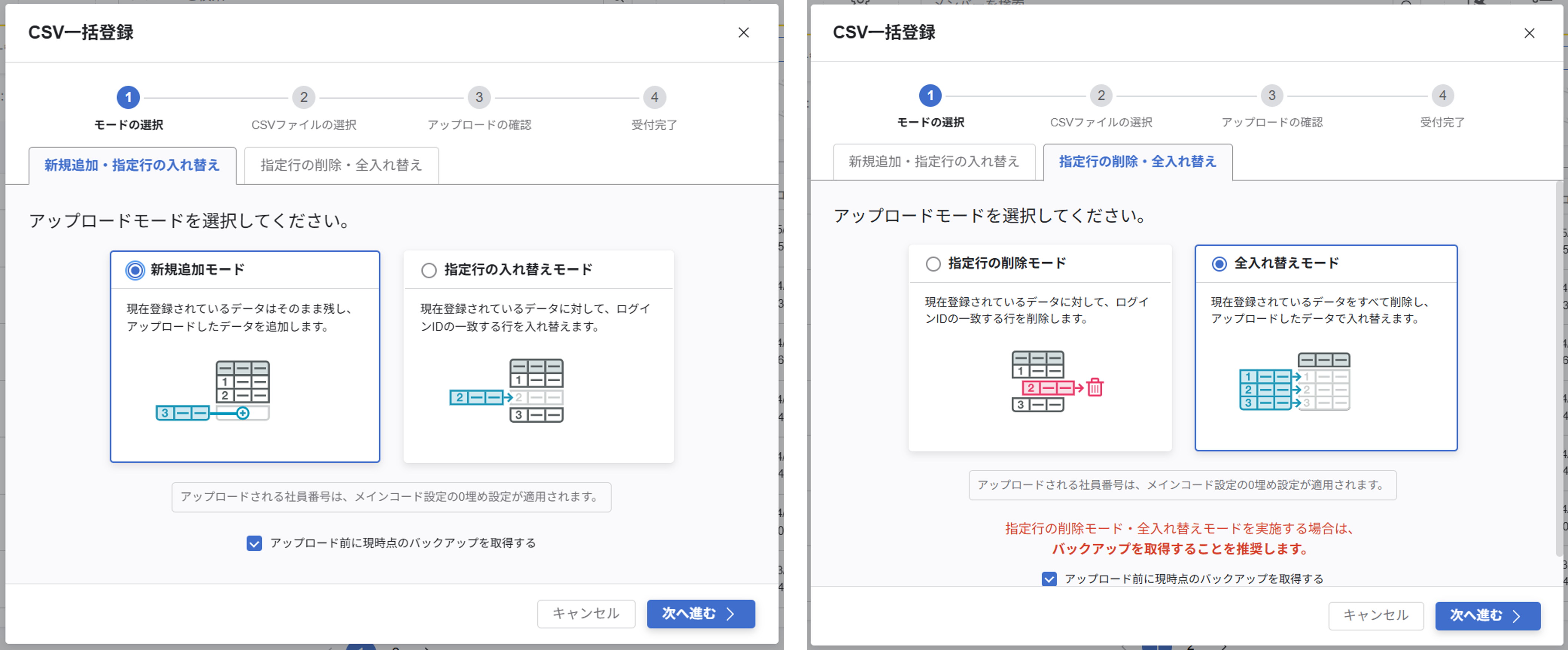This screenshot has height=650, width=1568.
Task: Click step 2 circle in right dialog
Action: [1101, 96]
